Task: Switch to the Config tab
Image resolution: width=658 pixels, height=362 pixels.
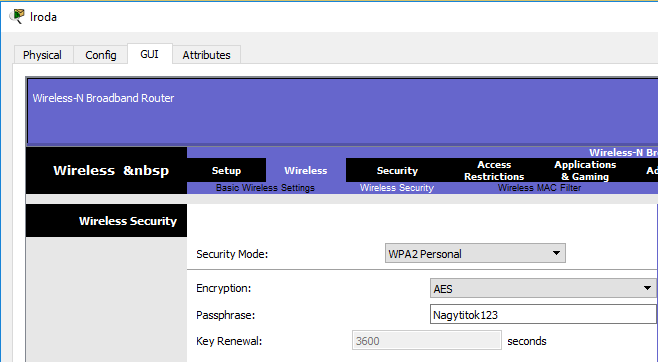Action: (x=101, y=55)
